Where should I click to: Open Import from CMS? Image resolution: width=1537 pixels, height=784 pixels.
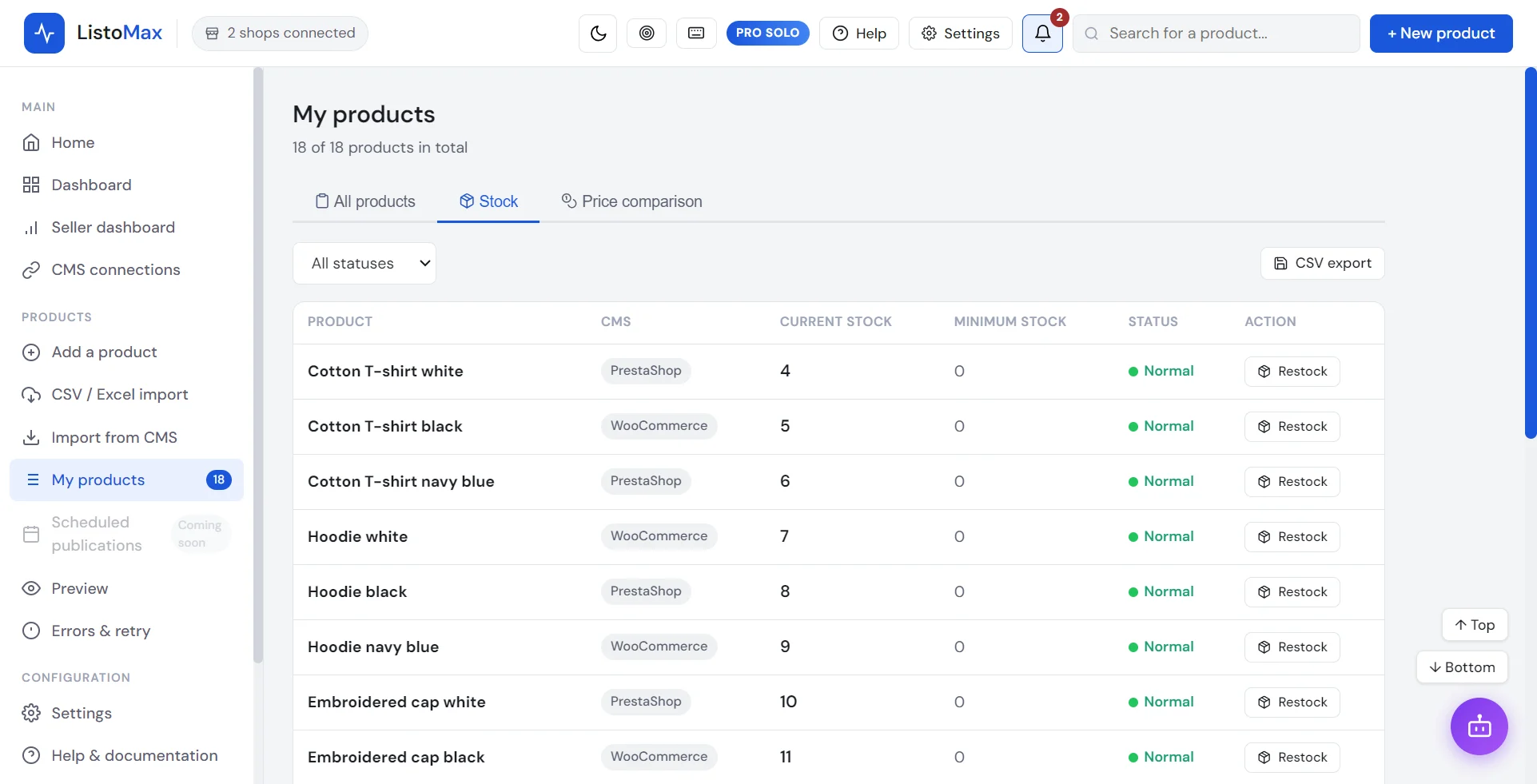coord(126,437)
